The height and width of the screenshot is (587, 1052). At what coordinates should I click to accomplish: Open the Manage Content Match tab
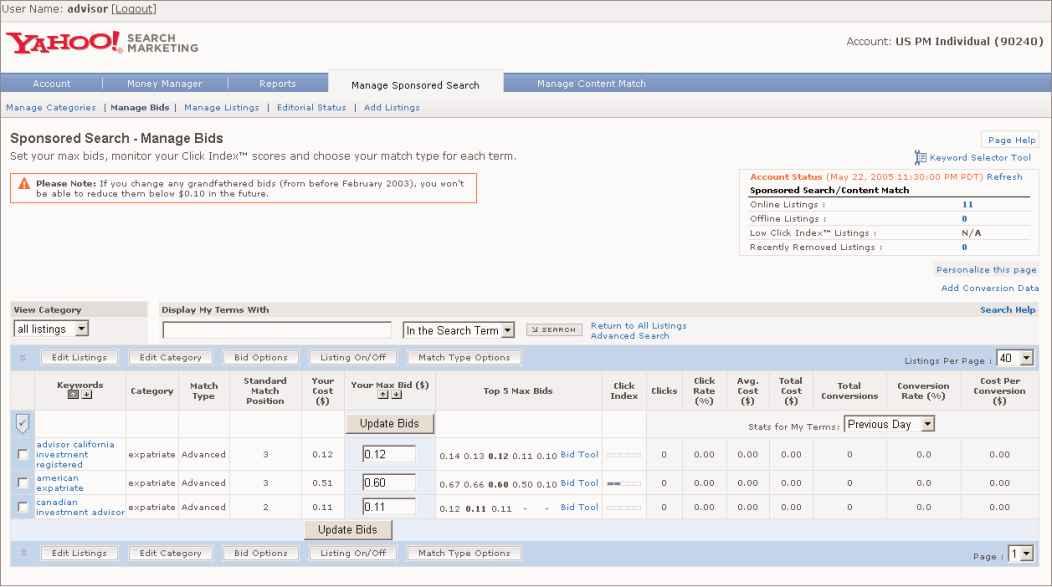591,84
